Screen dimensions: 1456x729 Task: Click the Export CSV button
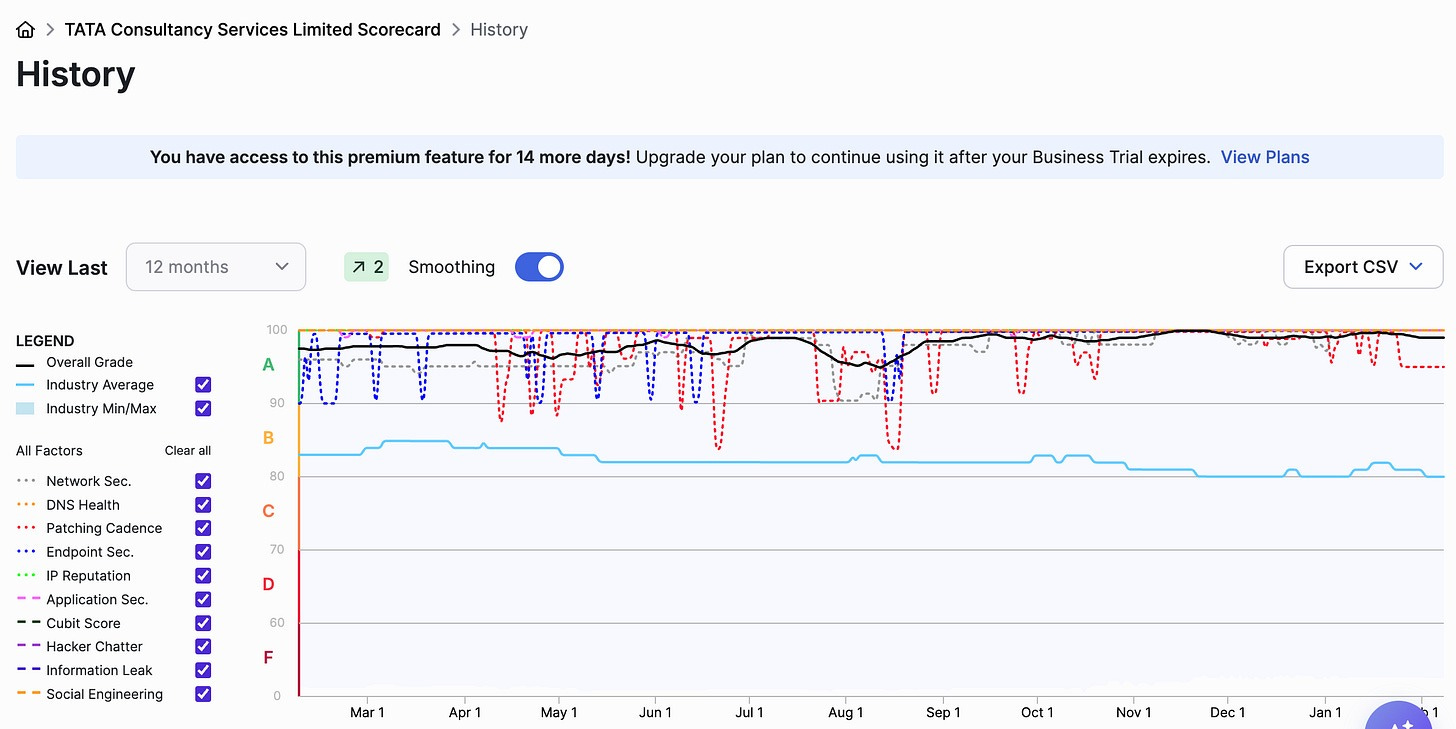pos(1363,267)
